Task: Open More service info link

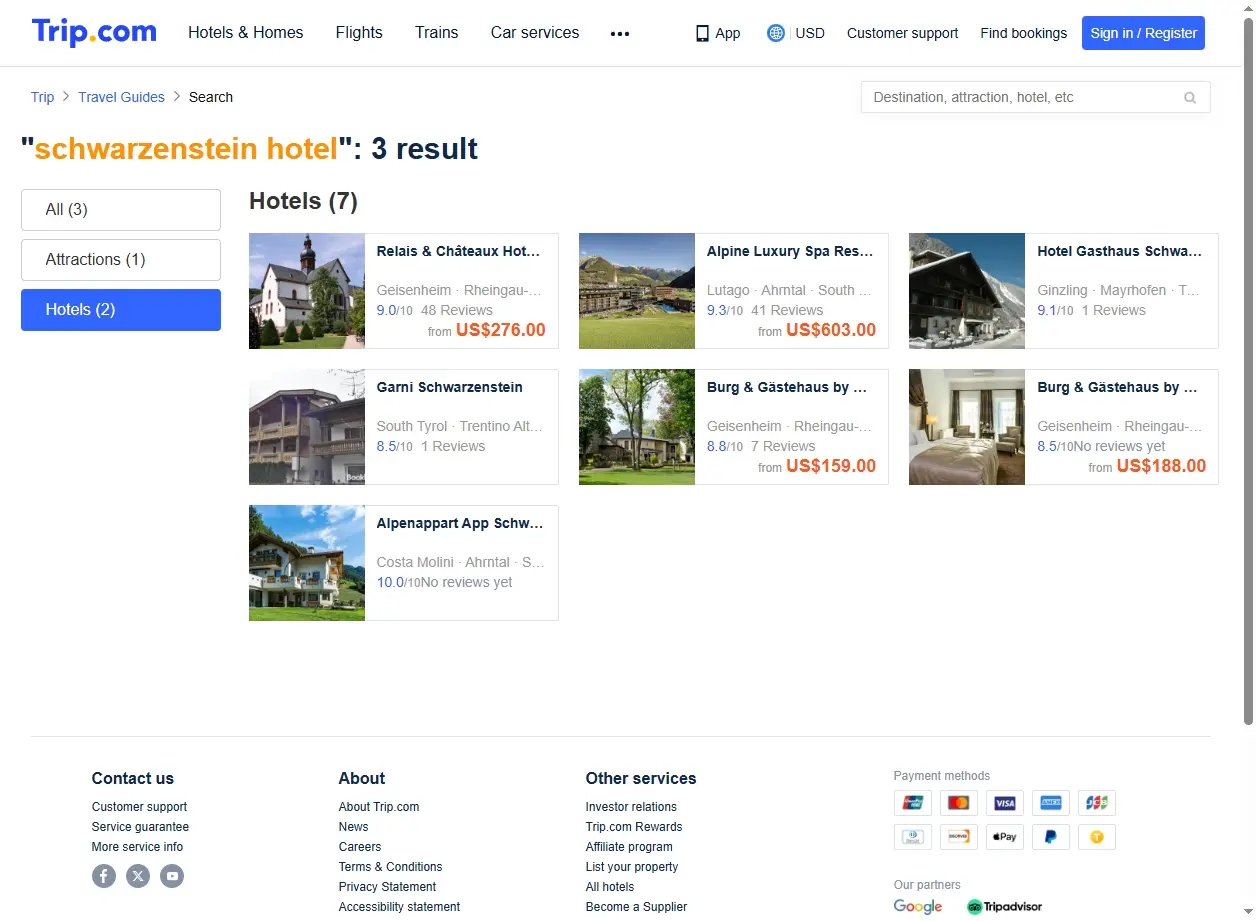Action: point(137,847)
